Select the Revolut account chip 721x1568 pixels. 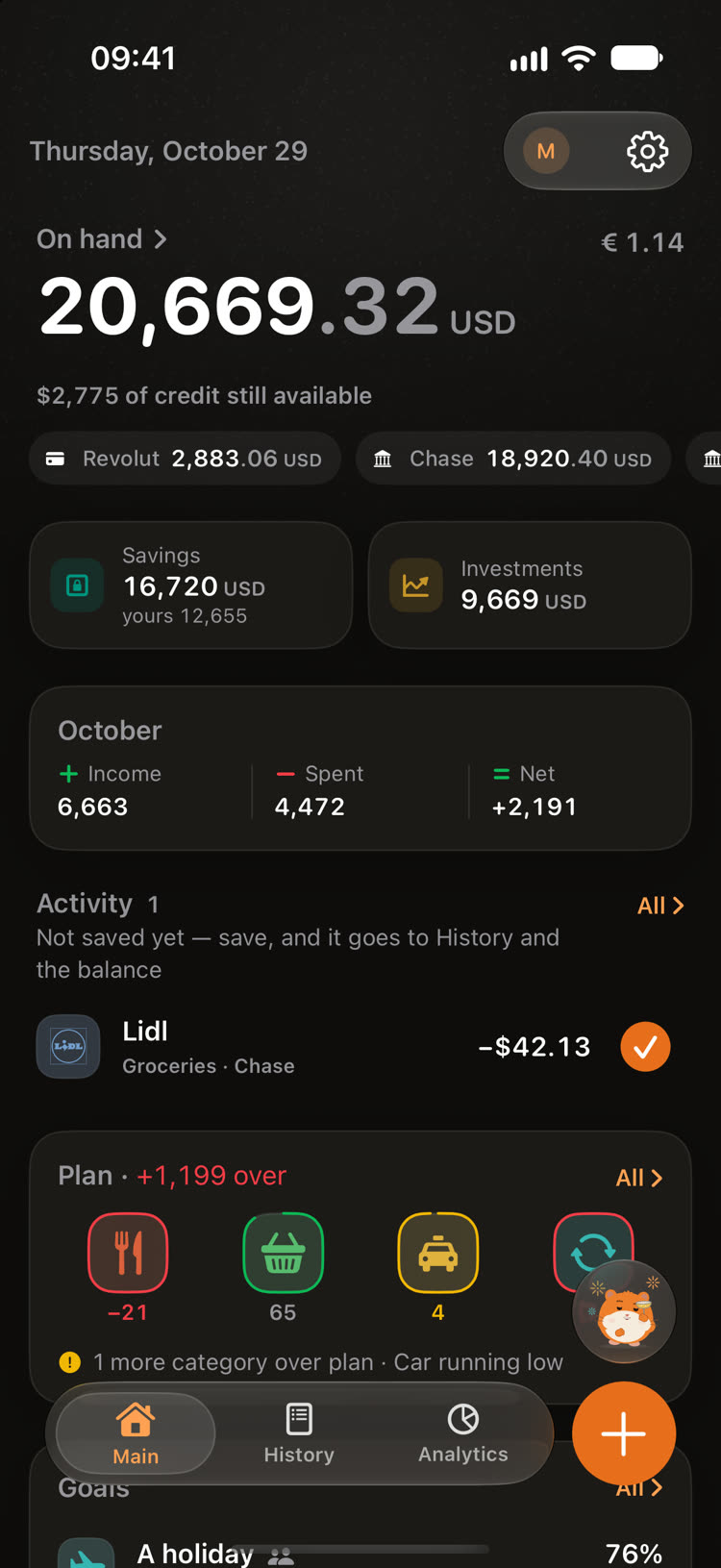pyautogui.click(x=185, y=459)
